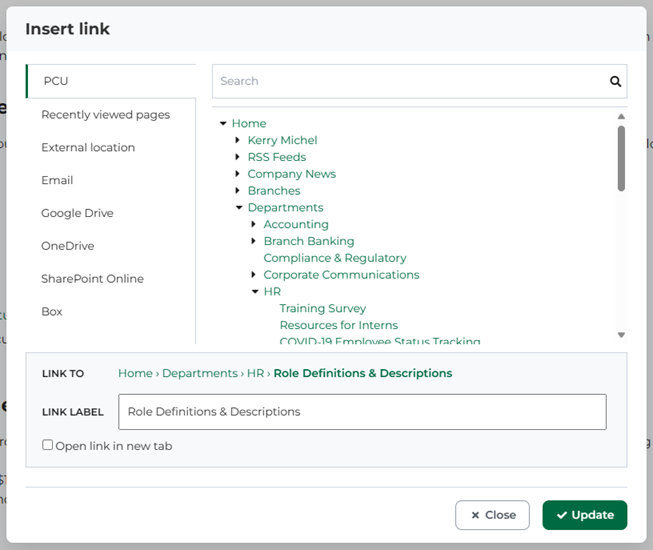The width and height of the screenshot is (653, 550).
Task: Open the OneDrive source tab
Action: tap(67, 246)
